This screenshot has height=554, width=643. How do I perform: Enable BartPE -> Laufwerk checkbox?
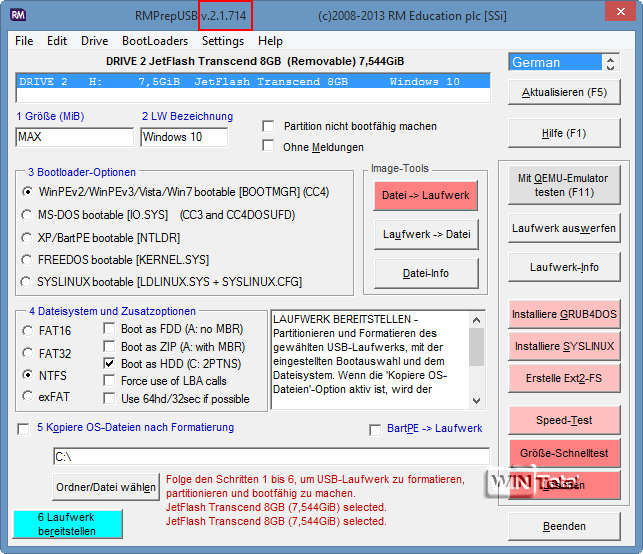(375, 430)
